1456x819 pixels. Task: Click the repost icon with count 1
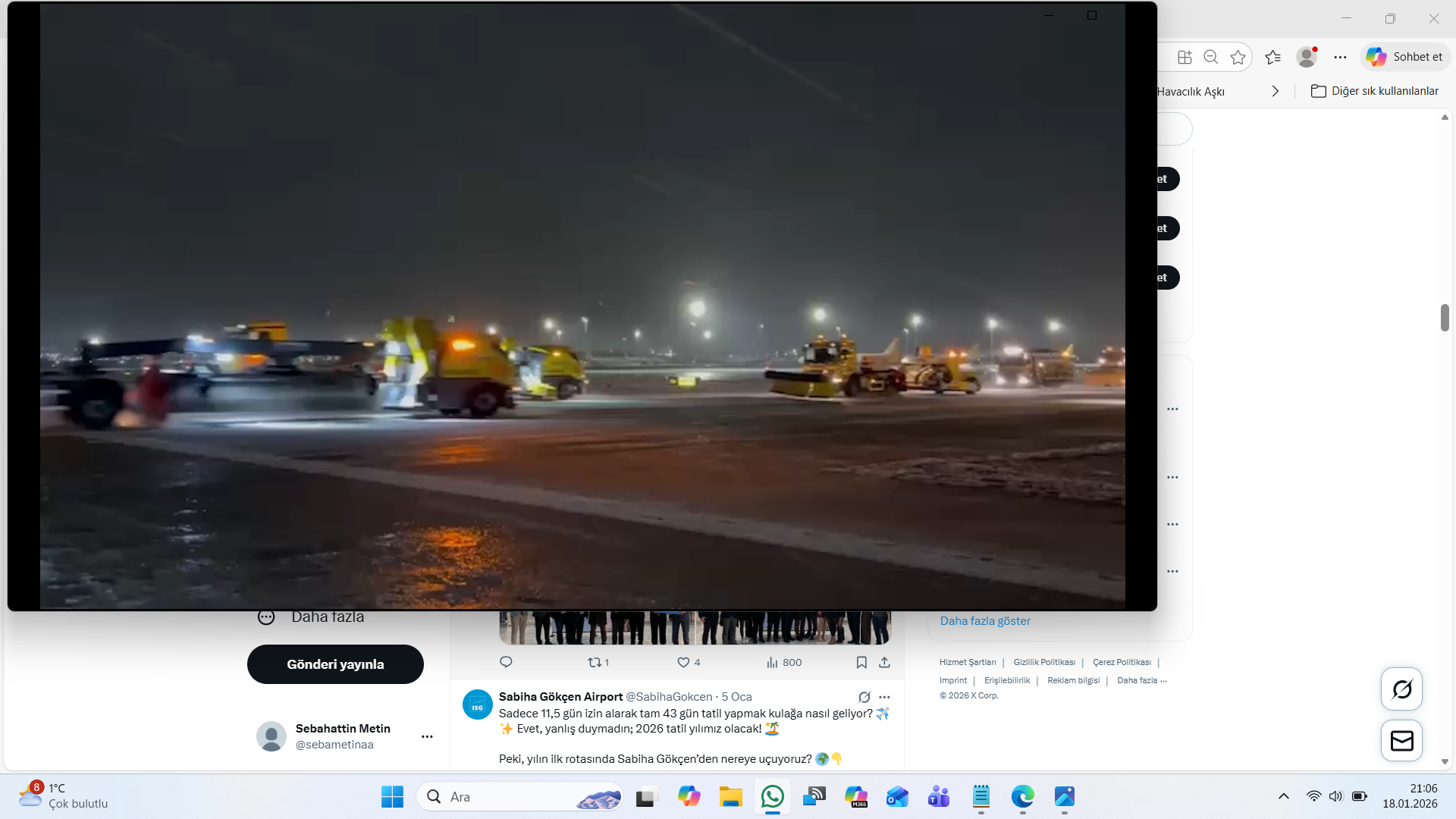595,662
